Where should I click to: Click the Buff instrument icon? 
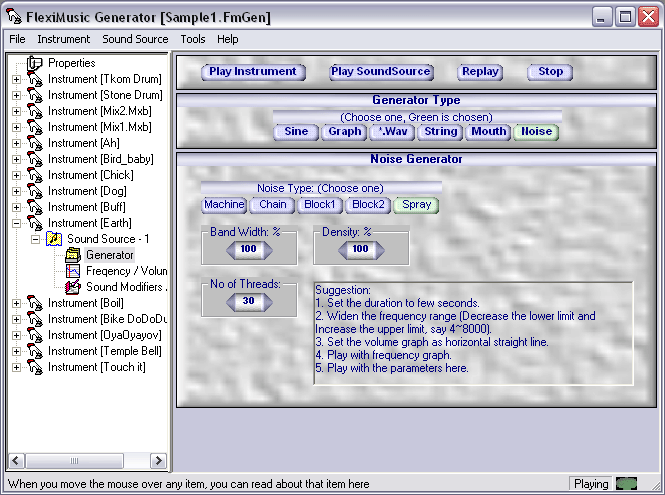(35, 207)
